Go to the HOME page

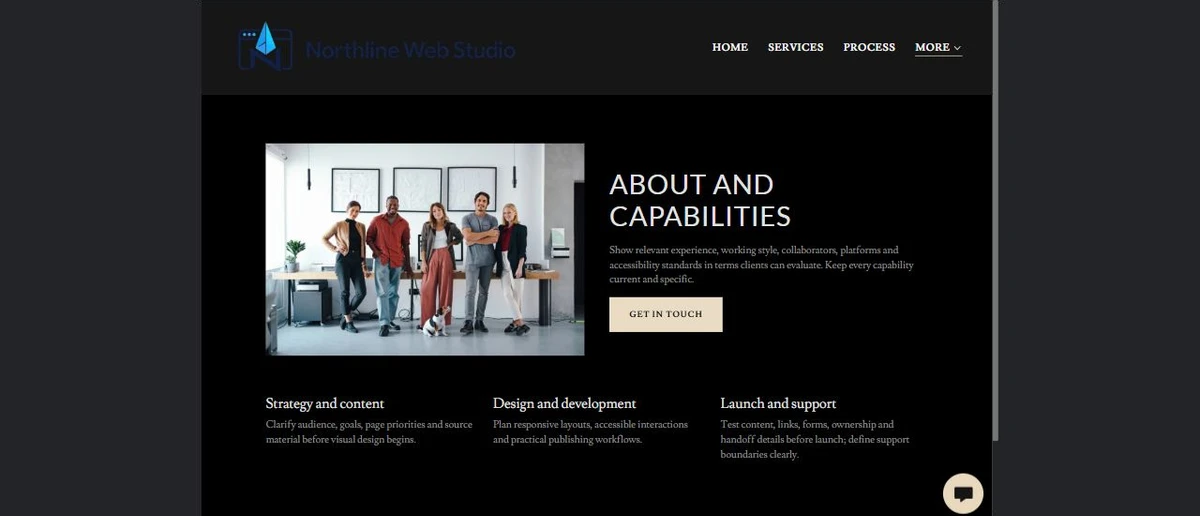click(x=730, y=47)
